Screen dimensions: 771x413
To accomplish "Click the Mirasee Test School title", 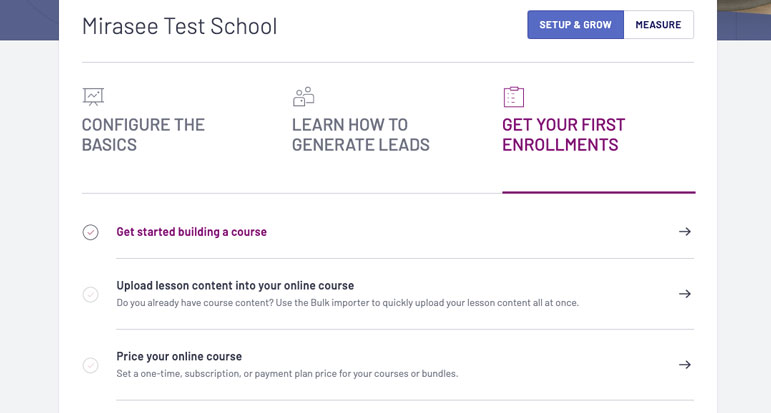I will (x=179, y=26).
